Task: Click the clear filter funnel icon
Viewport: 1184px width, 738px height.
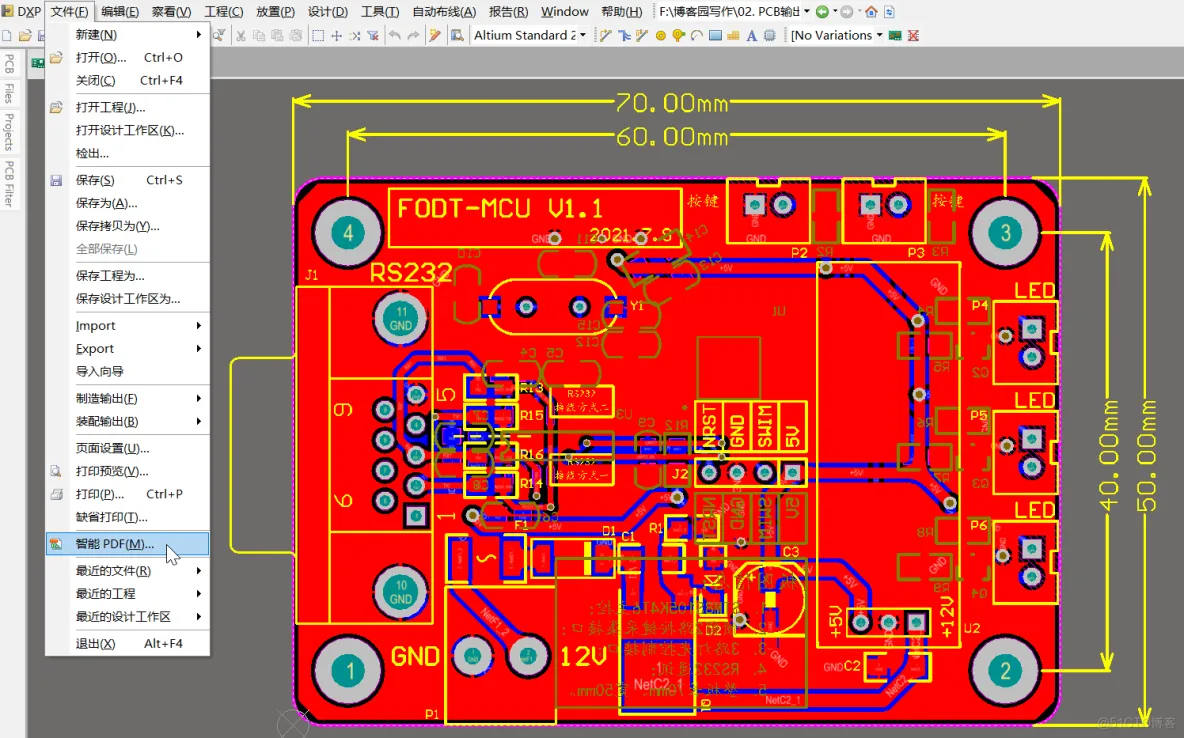Action: point(373,36)
